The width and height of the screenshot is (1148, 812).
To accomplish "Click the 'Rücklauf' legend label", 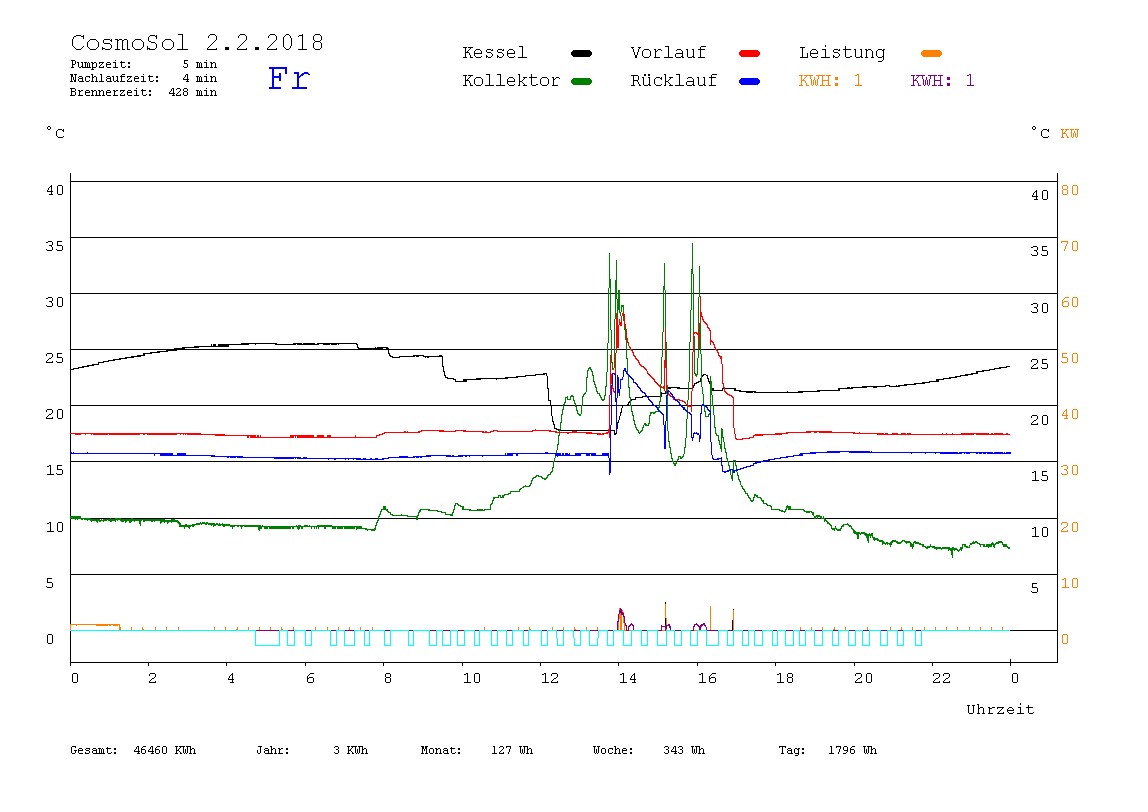I will (674, 81).
